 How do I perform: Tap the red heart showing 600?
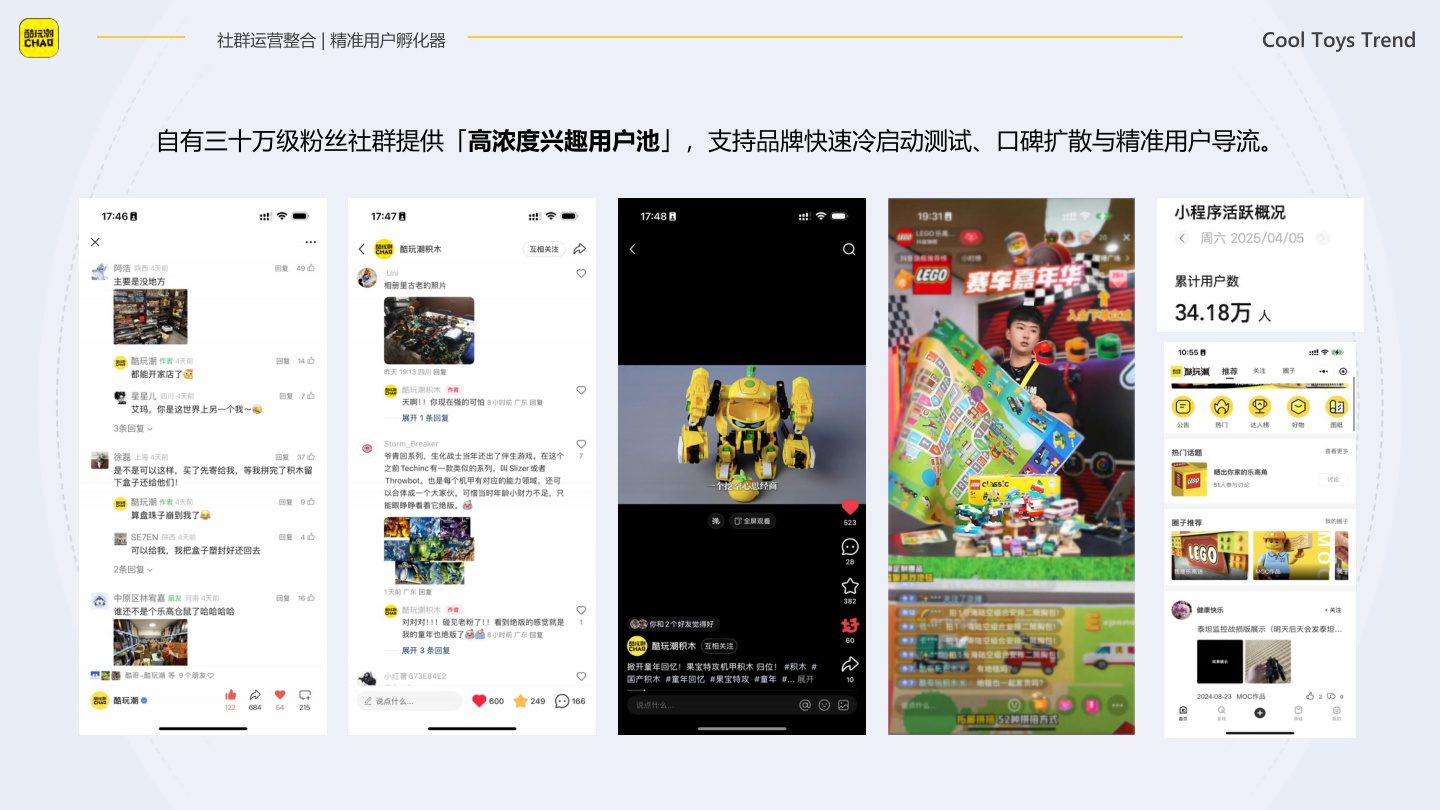pos(479,701)
